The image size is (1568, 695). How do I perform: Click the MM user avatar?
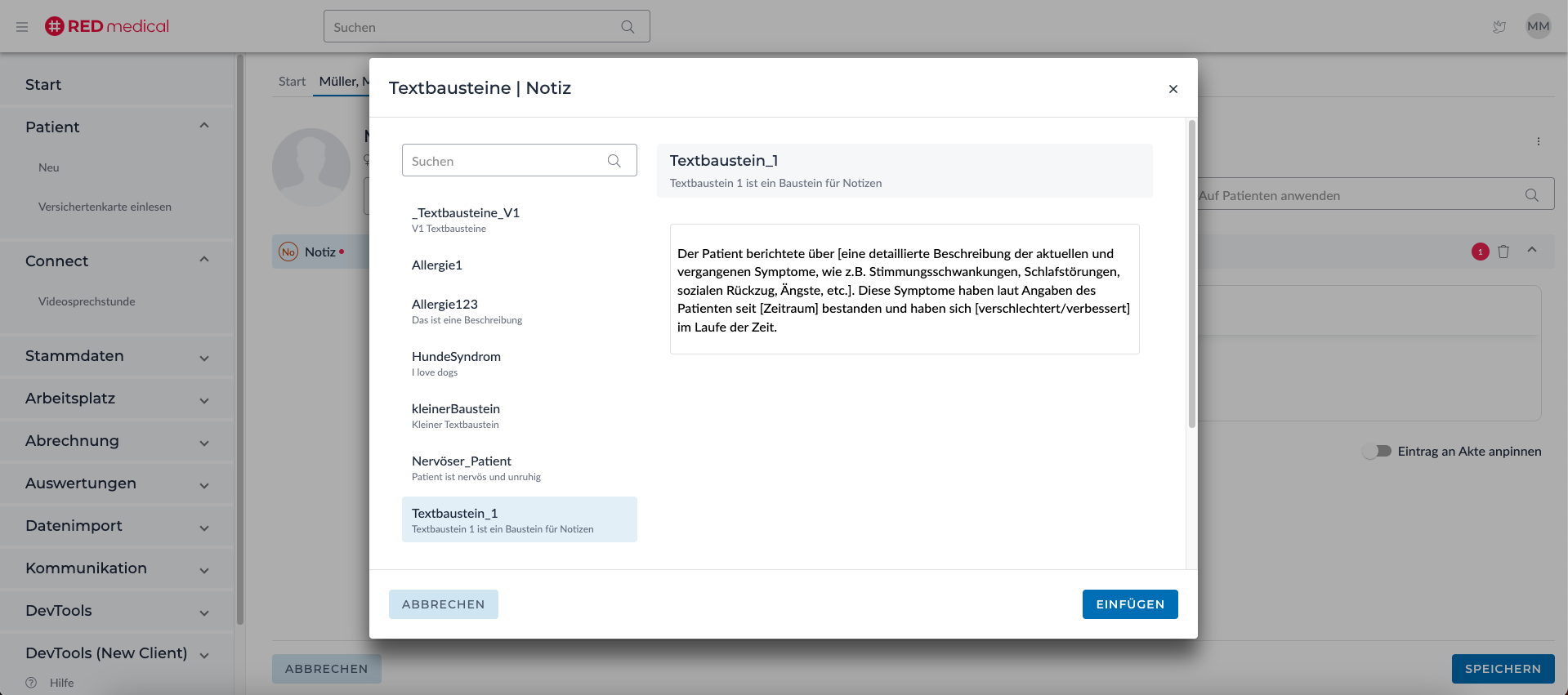(1538, 26)
